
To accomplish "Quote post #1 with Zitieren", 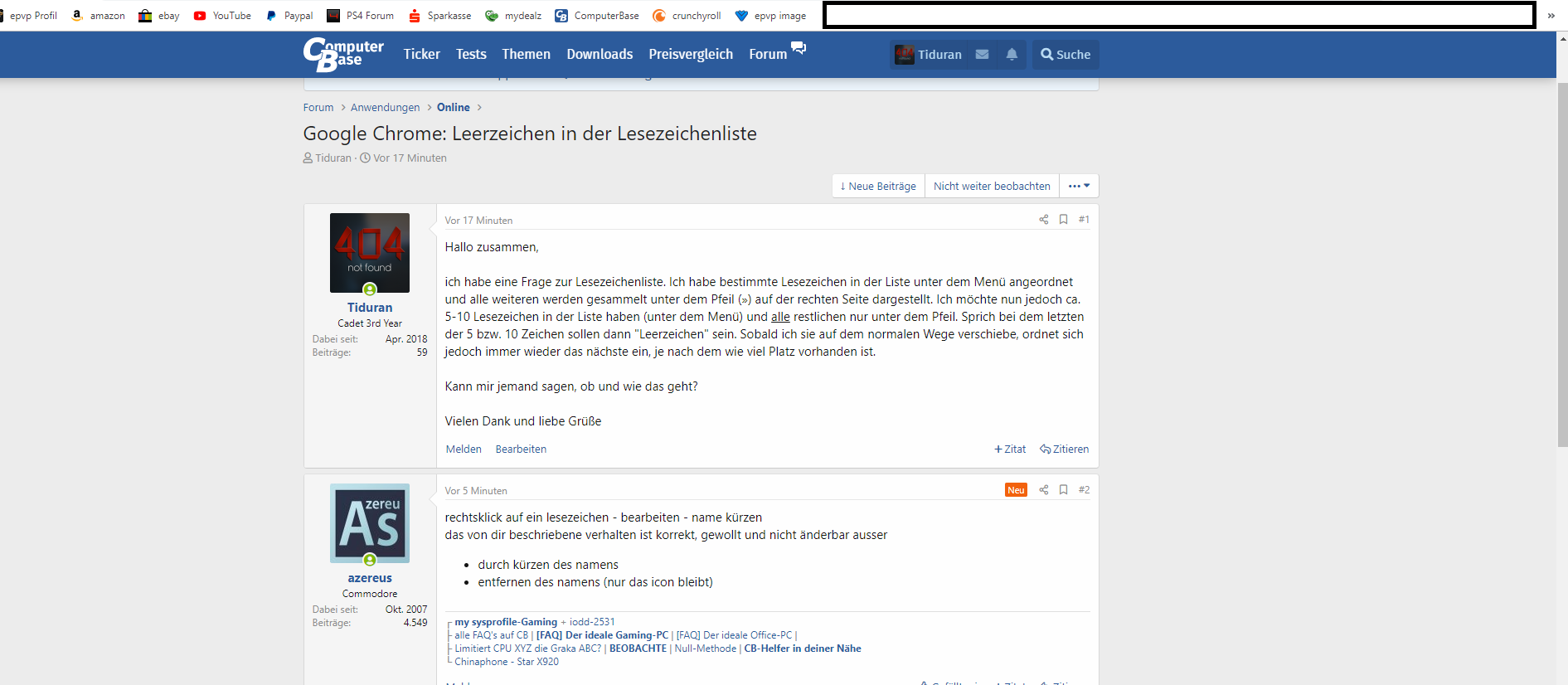I will point(1065,449).
